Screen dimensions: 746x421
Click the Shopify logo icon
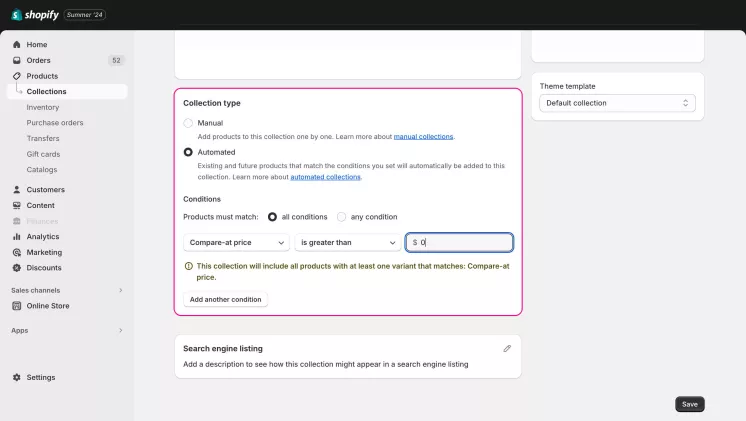coord(17,15)
